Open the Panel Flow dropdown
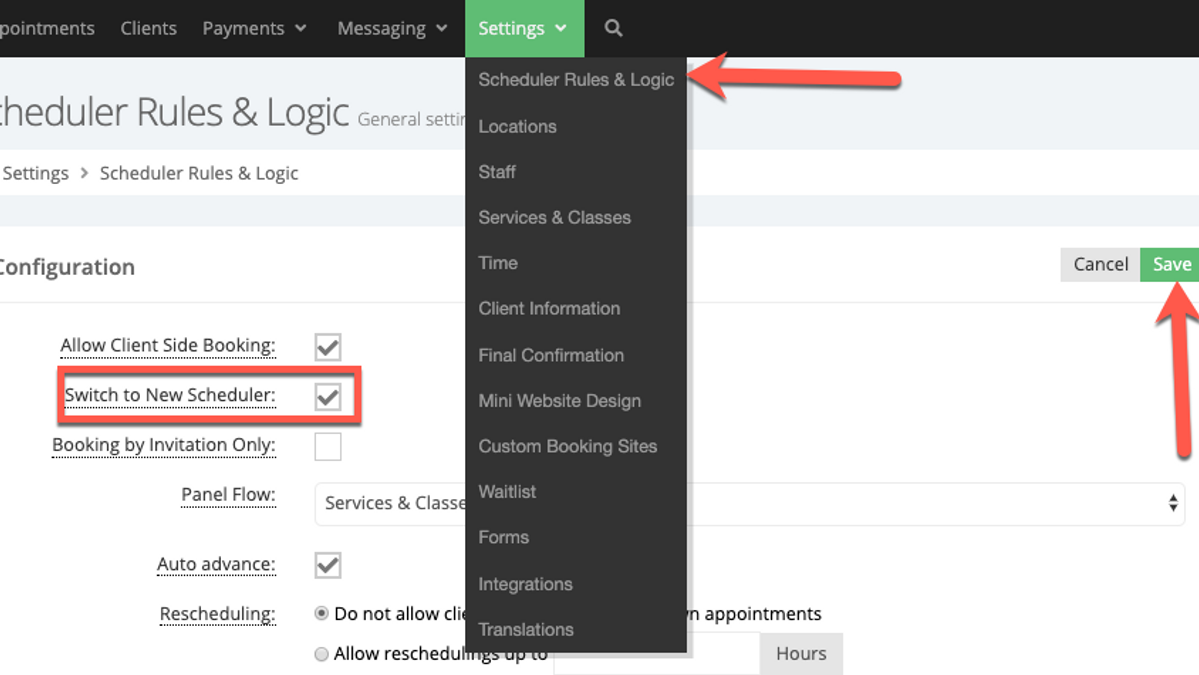Viewport: 1199px width, 675px height. point(749,503)
